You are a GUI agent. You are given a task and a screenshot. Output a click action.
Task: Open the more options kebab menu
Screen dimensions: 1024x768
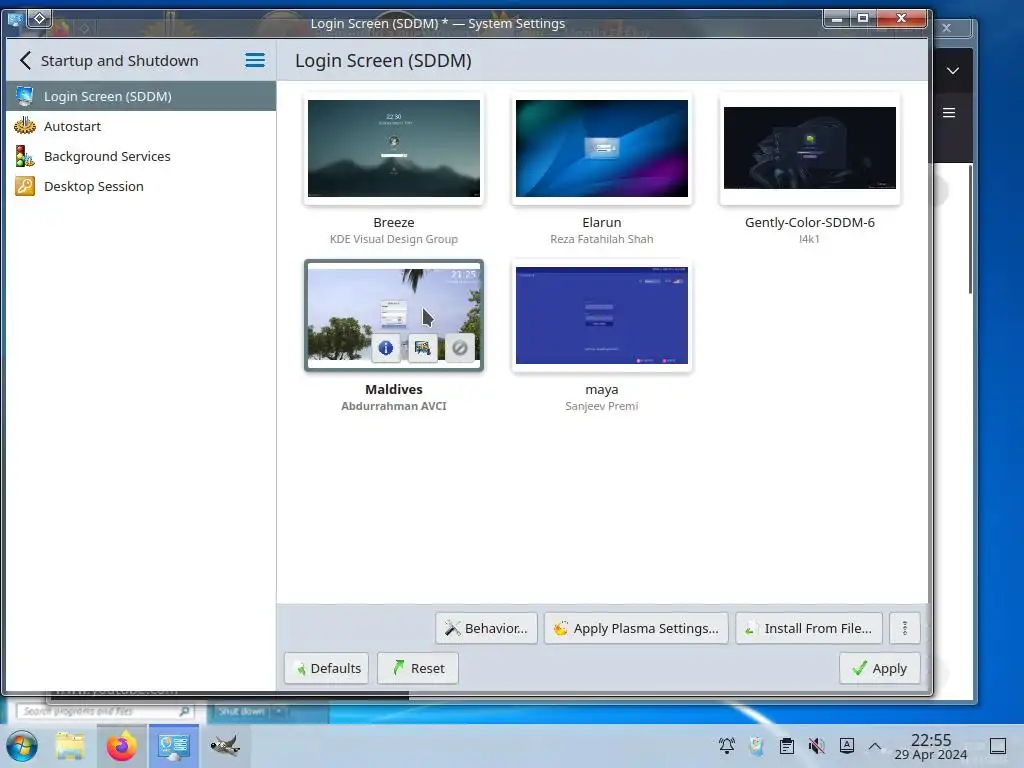(904, 628)
